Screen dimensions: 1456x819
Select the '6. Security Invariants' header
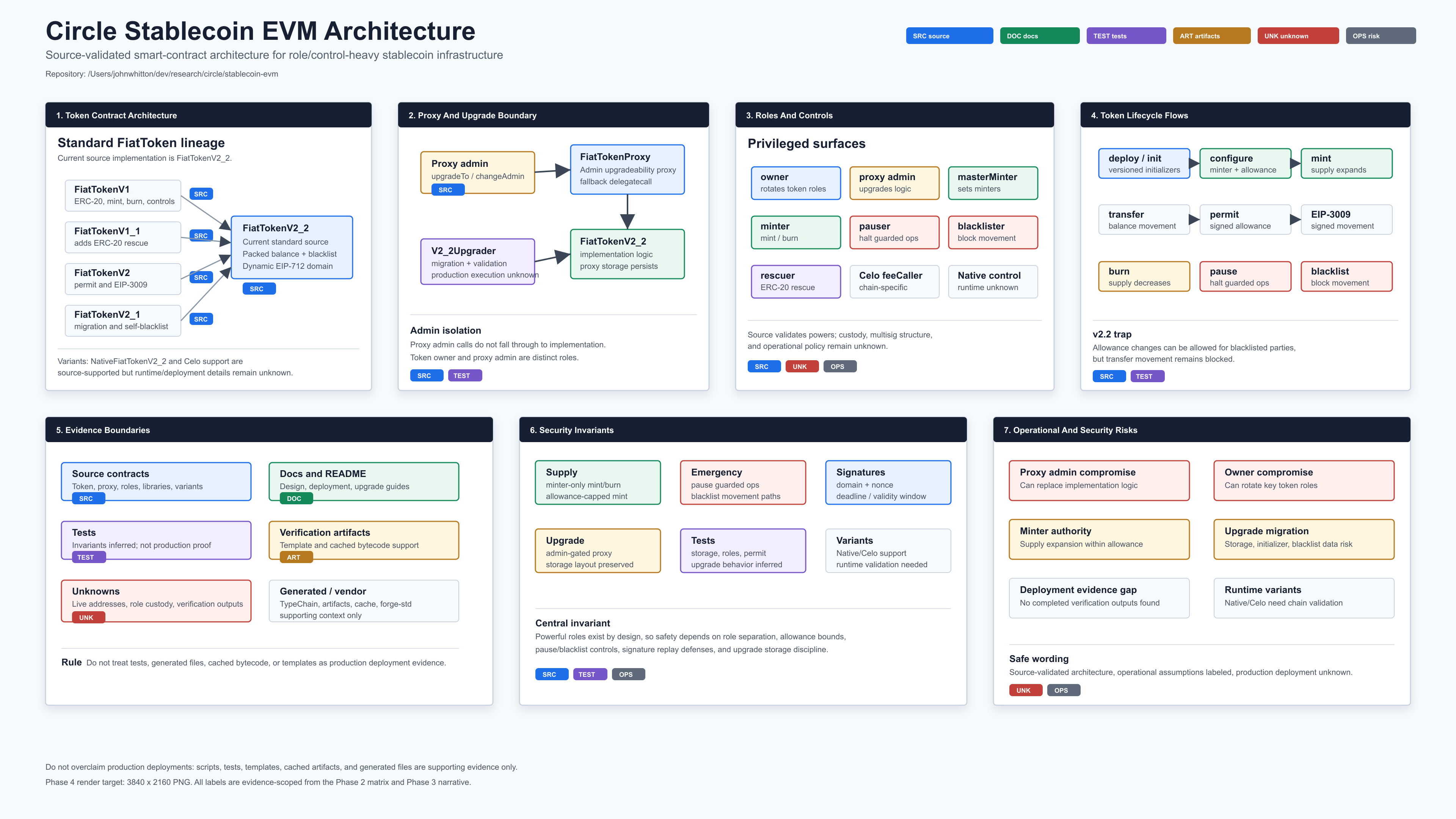click(x=743, y=430)
